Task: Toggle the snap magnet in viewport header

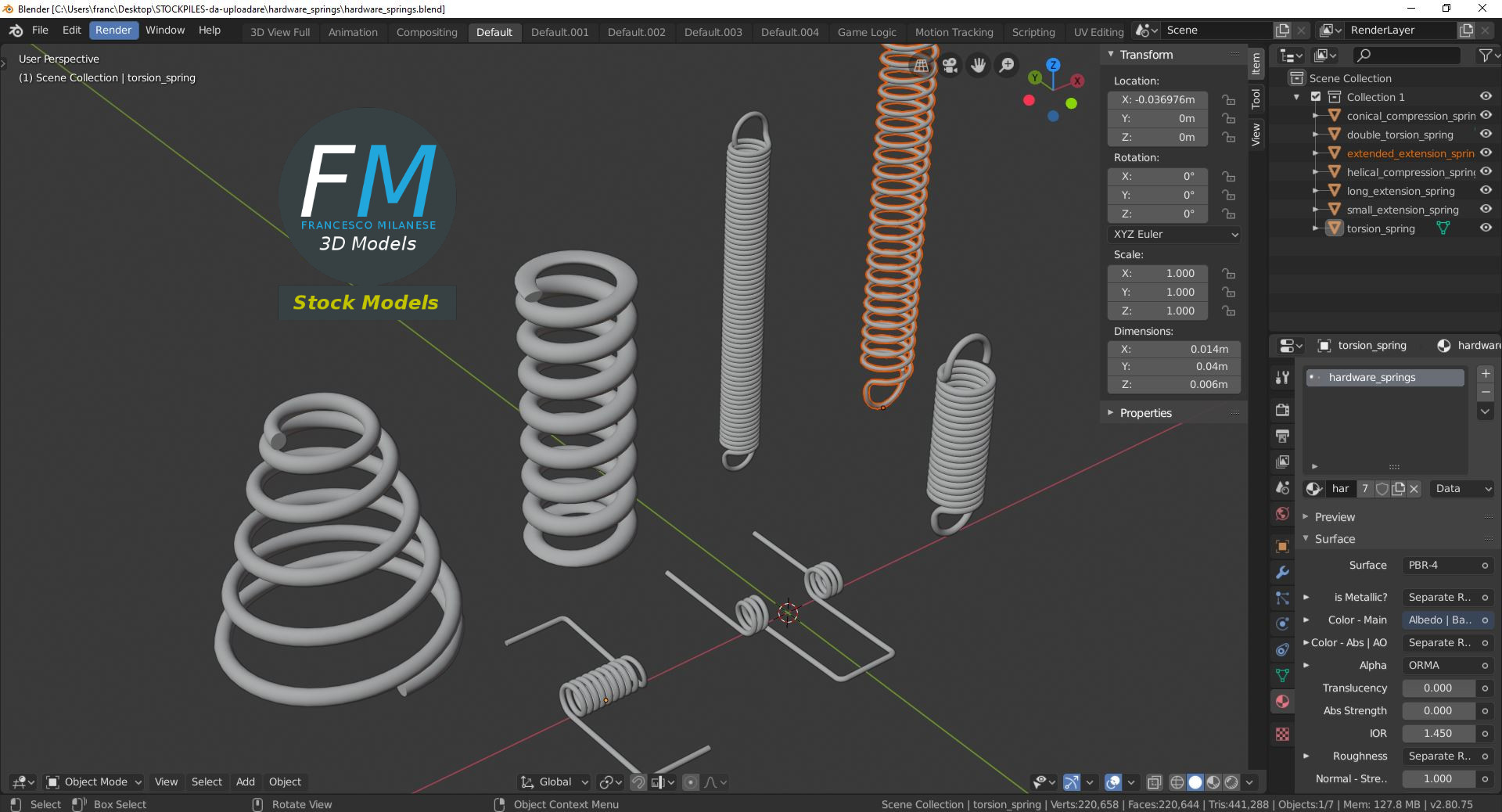Action: (x=638, y=782)
